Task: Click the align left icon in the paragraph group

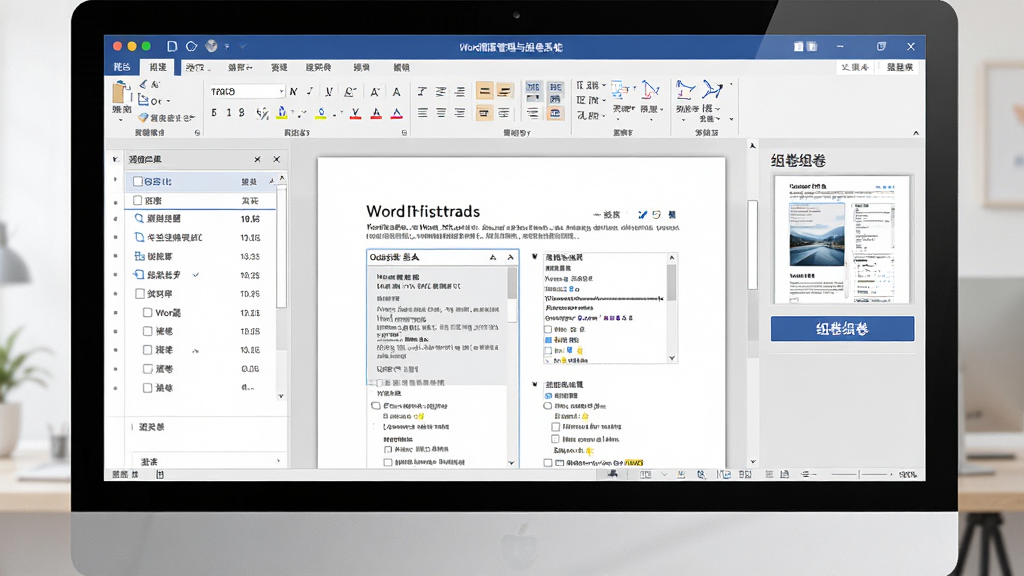Action: [x=423, y=113]
